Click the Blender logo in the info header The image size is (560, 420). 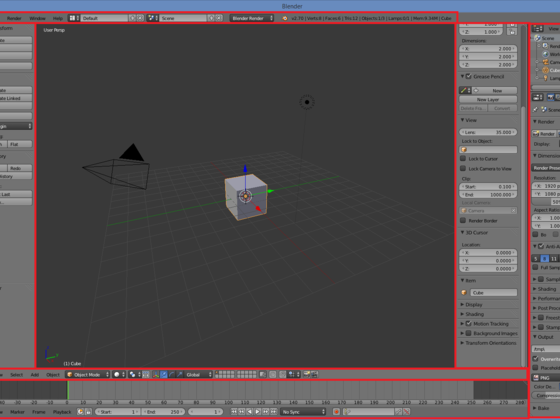pyautogui.click(x=285, y=18)
